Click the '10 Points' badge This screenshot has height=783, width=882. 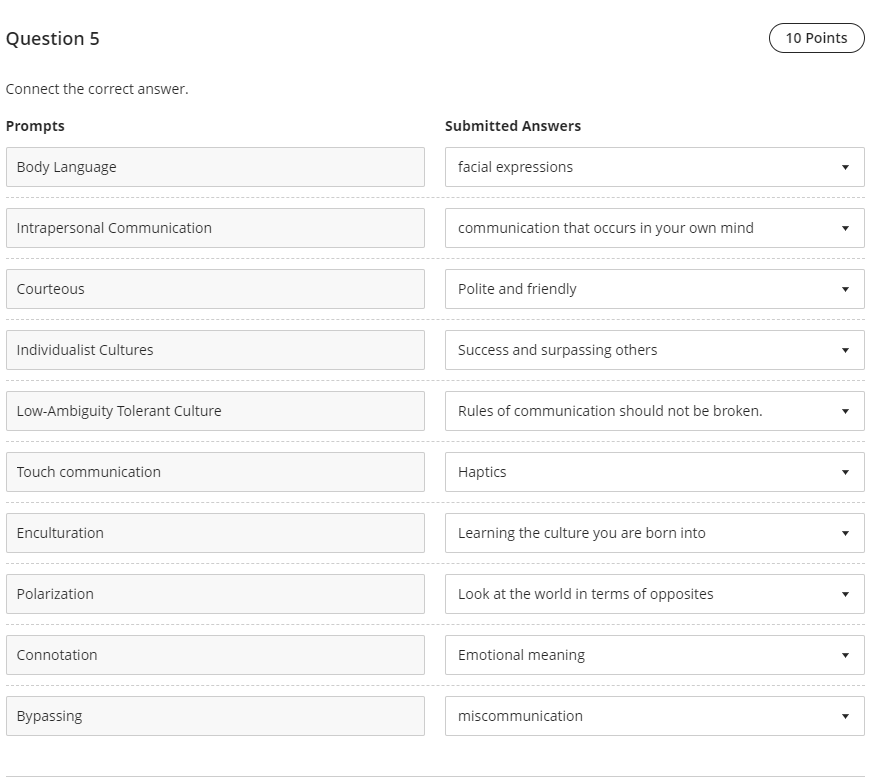pyautogui.click(x=816, y=38)
